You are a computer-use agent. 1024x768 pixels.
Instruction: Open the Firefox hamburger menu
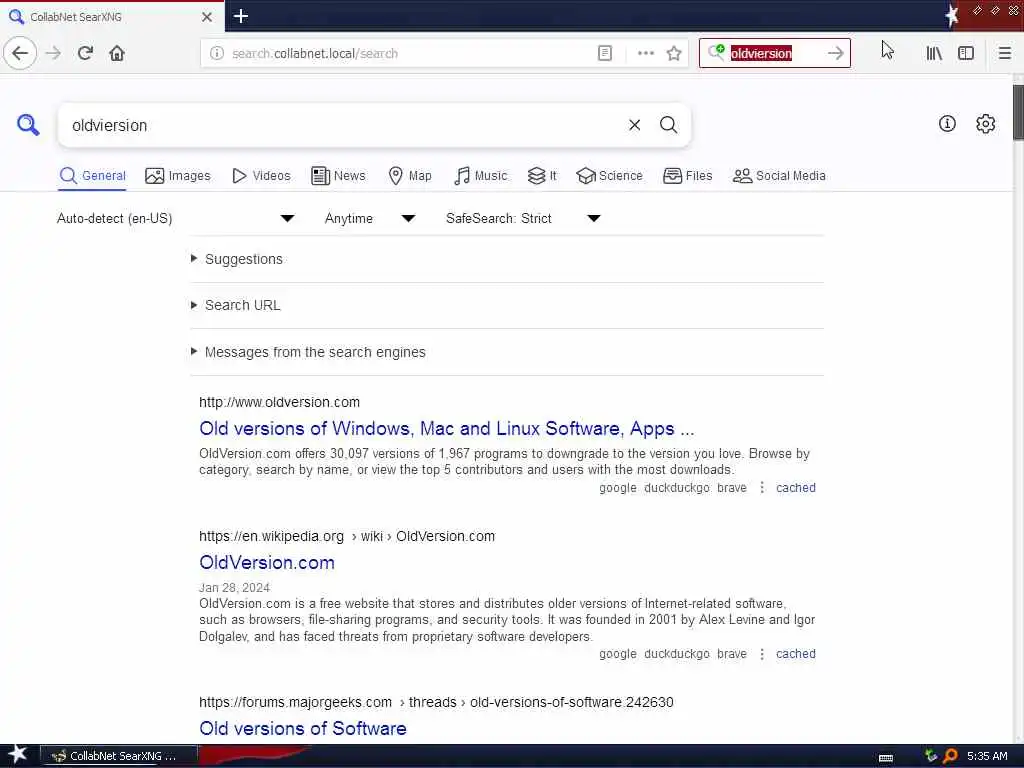pyautogui.click(x=1004, y=53)
